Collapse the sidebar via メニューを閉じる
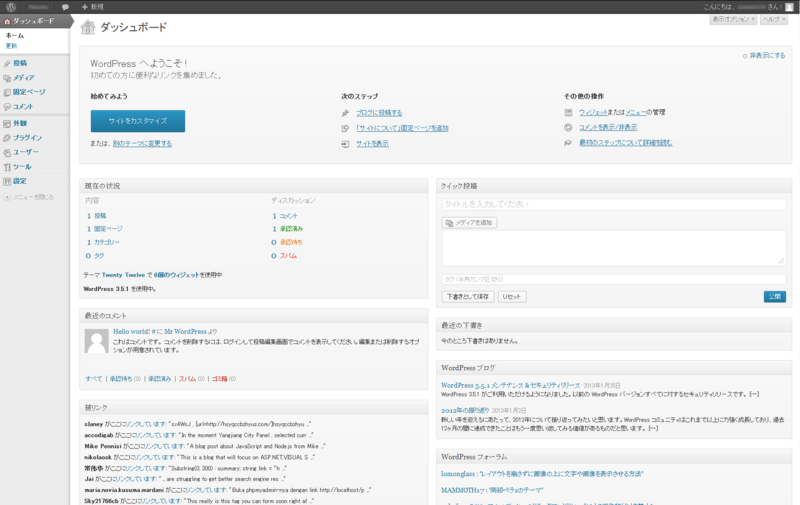Image resolution: width=800 pixels, height=505 pixels. pyautogui.click(x=29, y=197)
